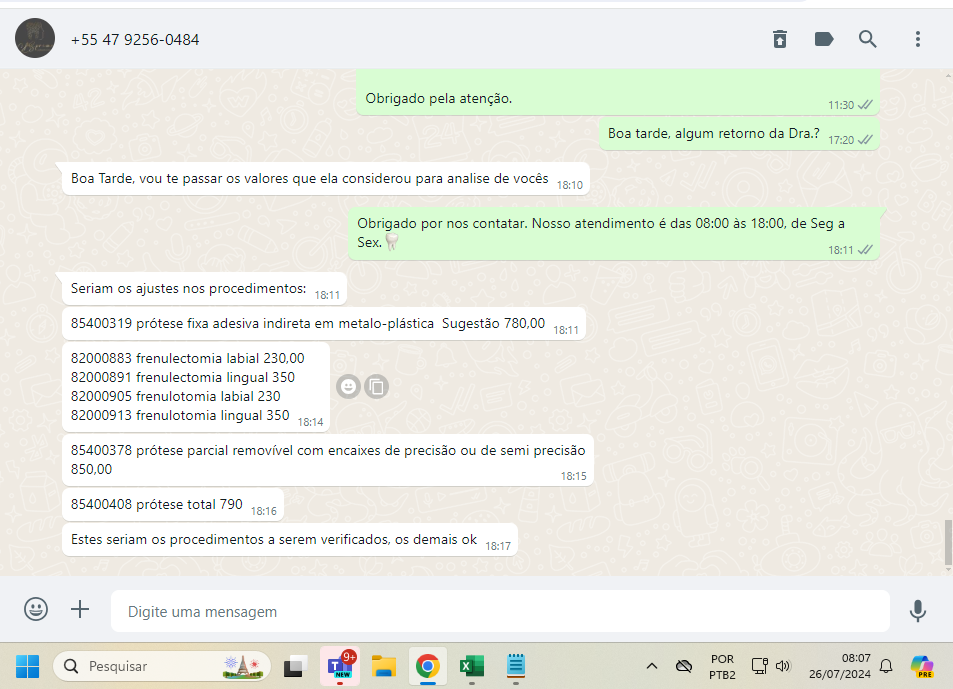The image size is (953, 689).
Task: Select message 85400378 prótese parcial removível
Action: [328, 460]
